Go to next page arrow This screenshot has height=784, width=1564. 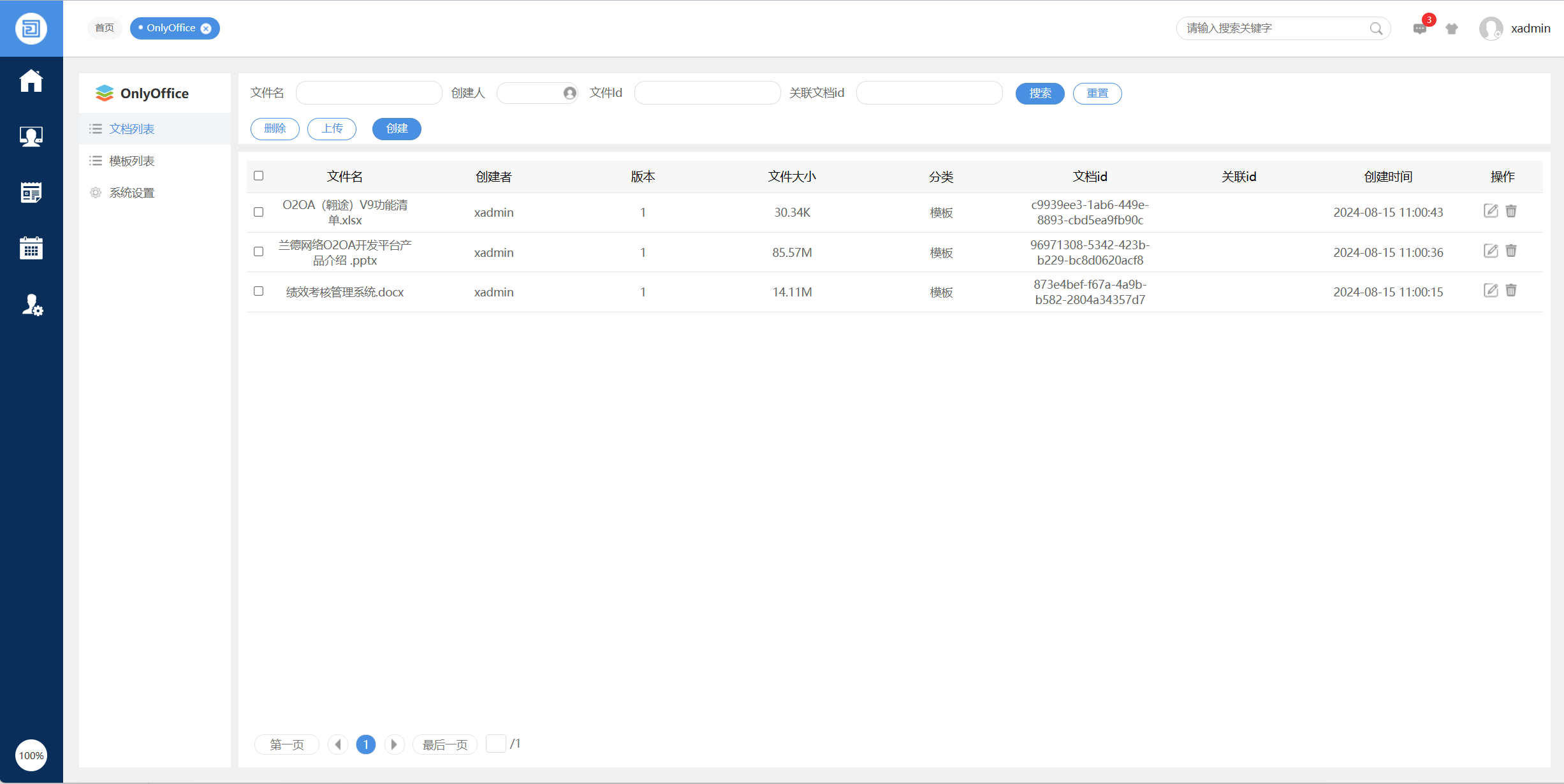coord(394,744)
